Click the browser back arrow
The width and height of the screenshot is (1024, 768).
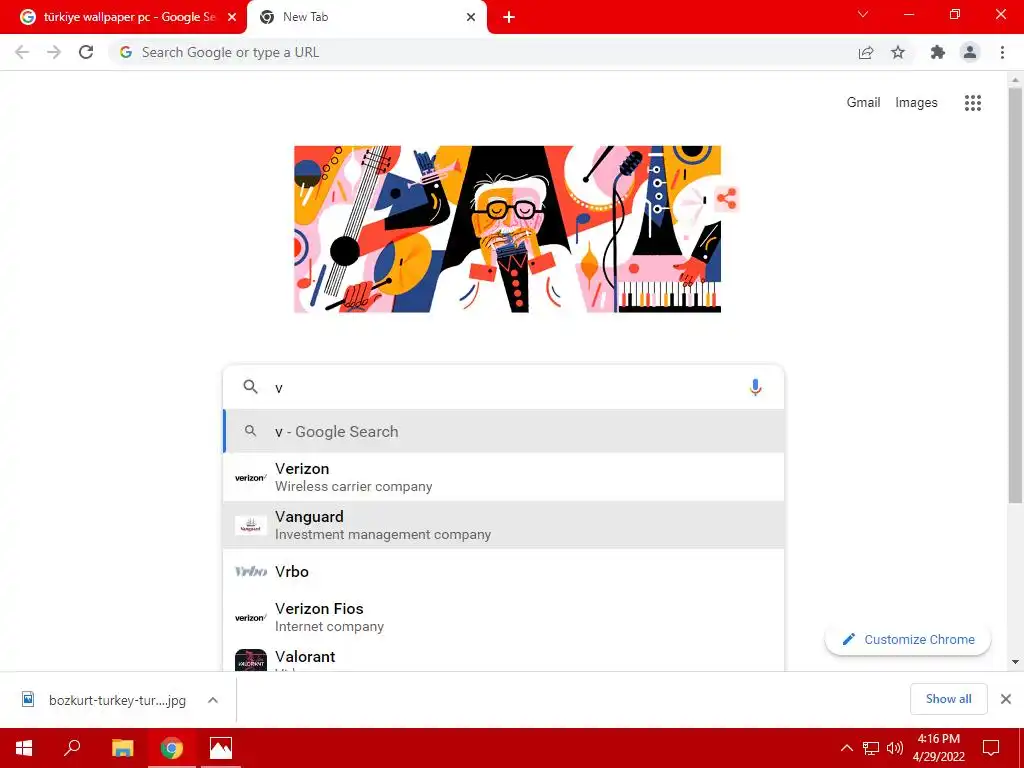click(x=22, y=52)
